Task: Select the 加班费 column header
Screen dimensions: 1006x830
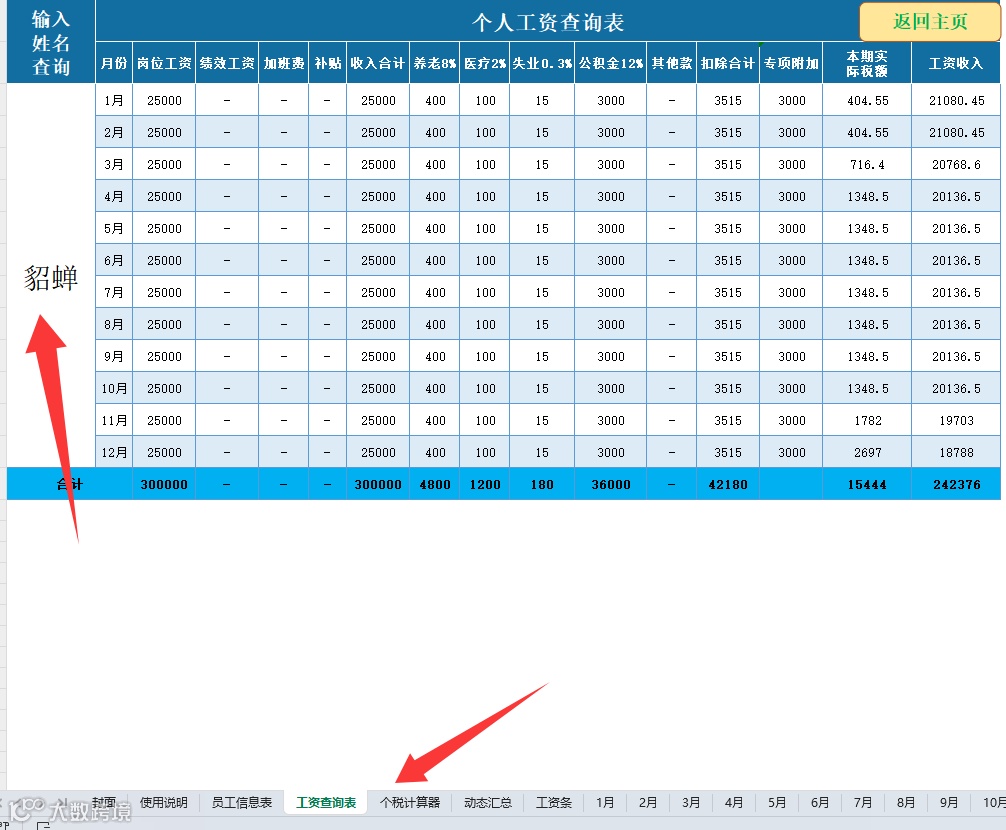Action: point(284,63)
